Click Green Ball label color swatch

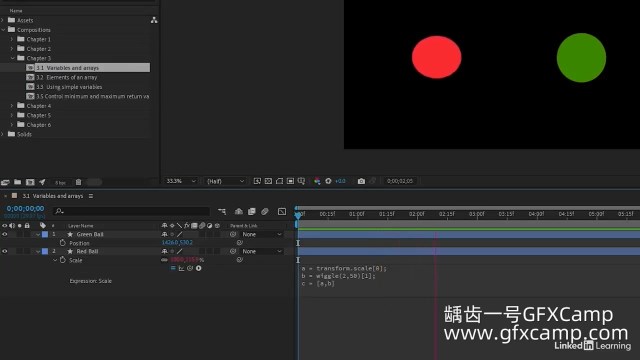pos(45,234)
